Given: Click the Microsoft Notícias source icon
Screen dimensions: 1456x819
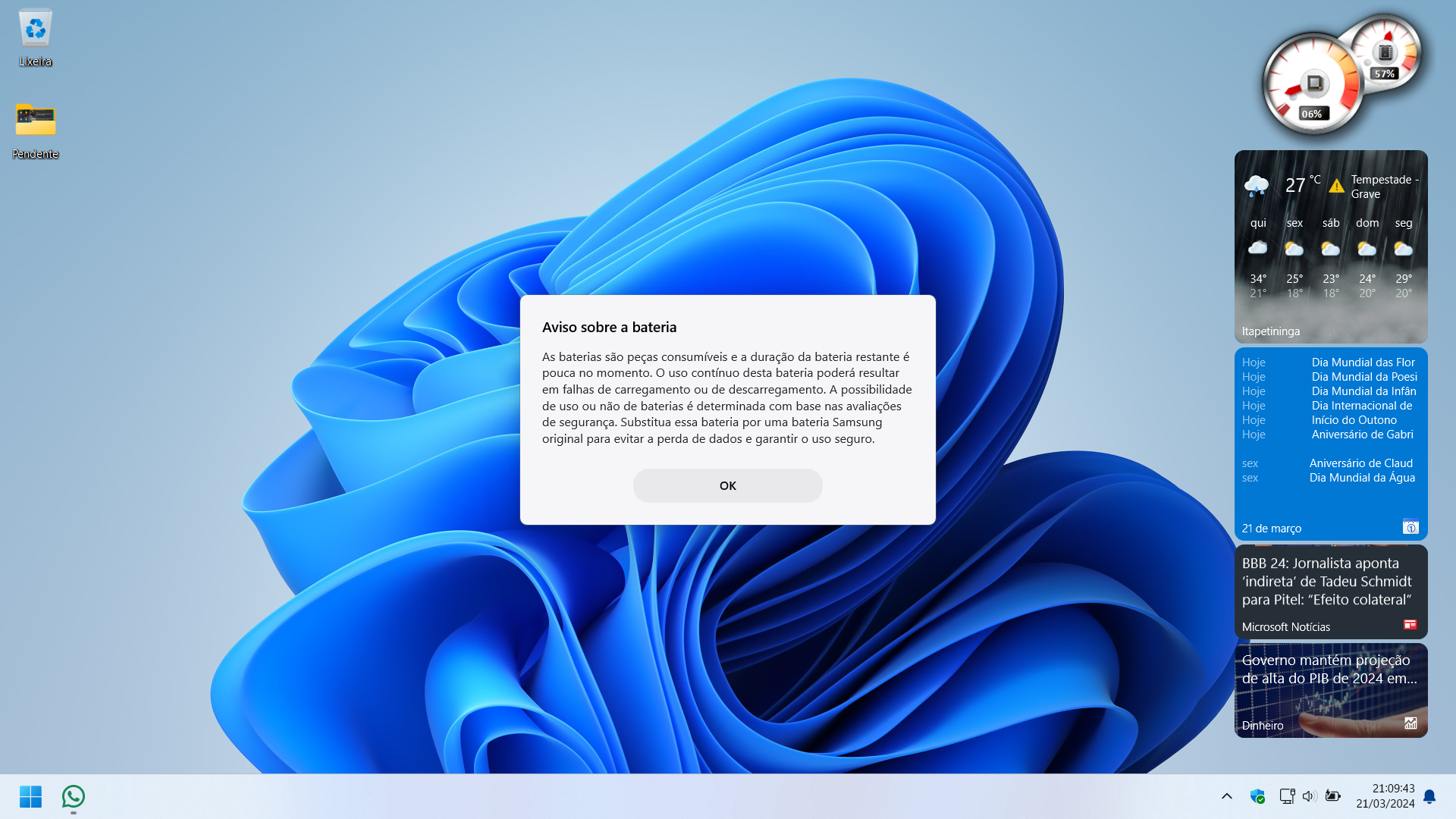Looking at the screenshot, I should (1410, 625).
